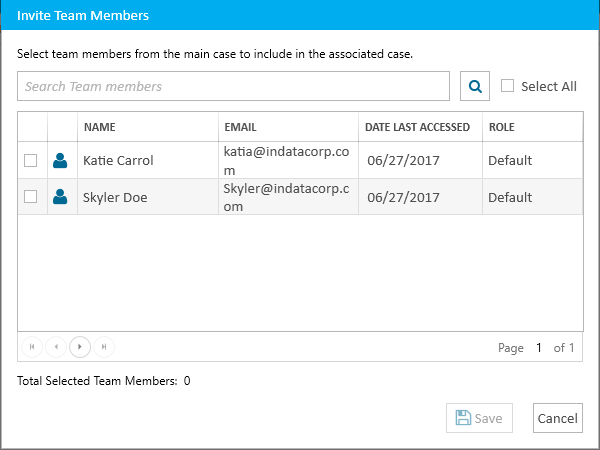Click the Save button
The width and height of the screenshot is (600, 450).
(x=479, y=418)
